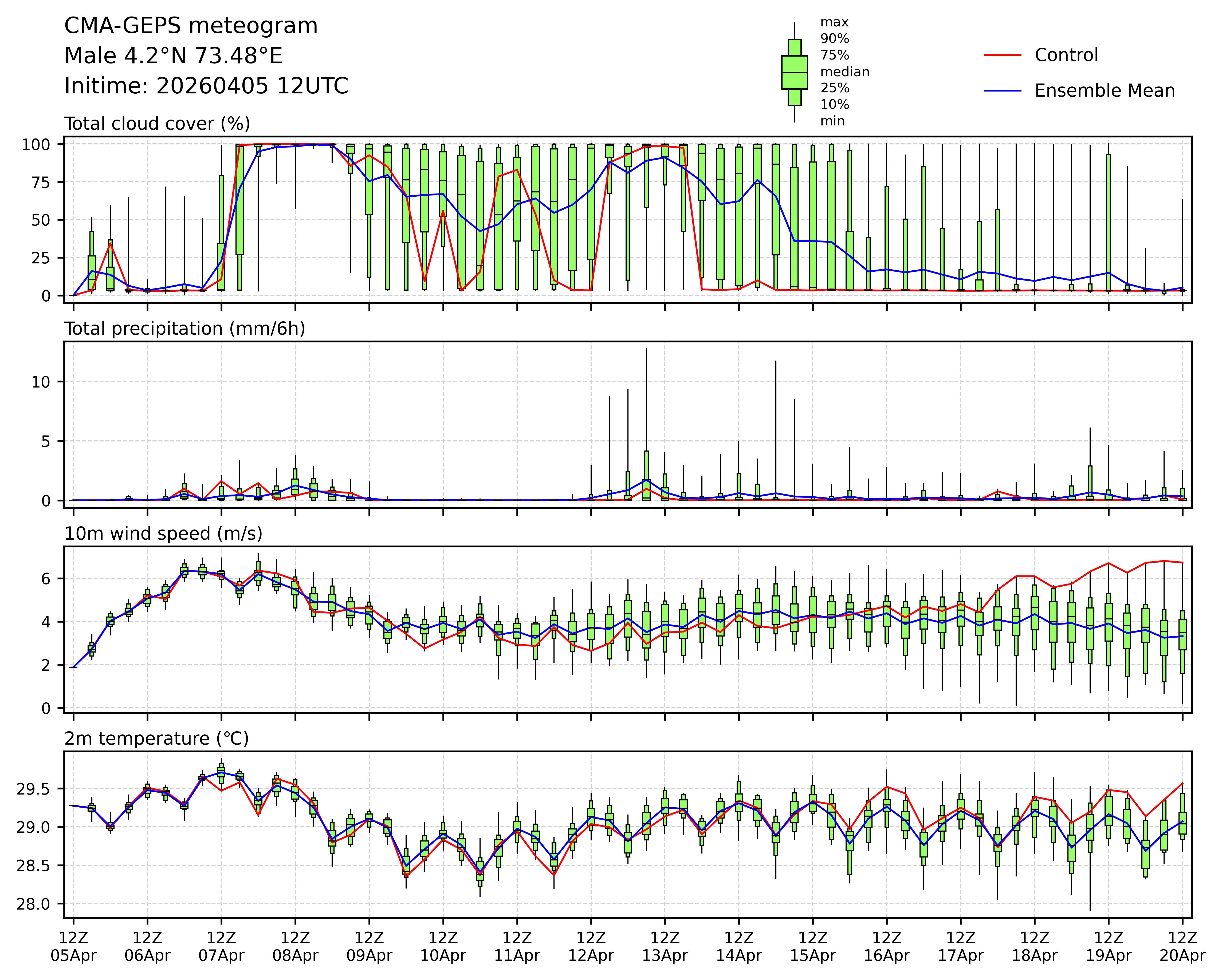
Task: Click the '2m temperature (℃)' panel title
Action: pos(156,739)
